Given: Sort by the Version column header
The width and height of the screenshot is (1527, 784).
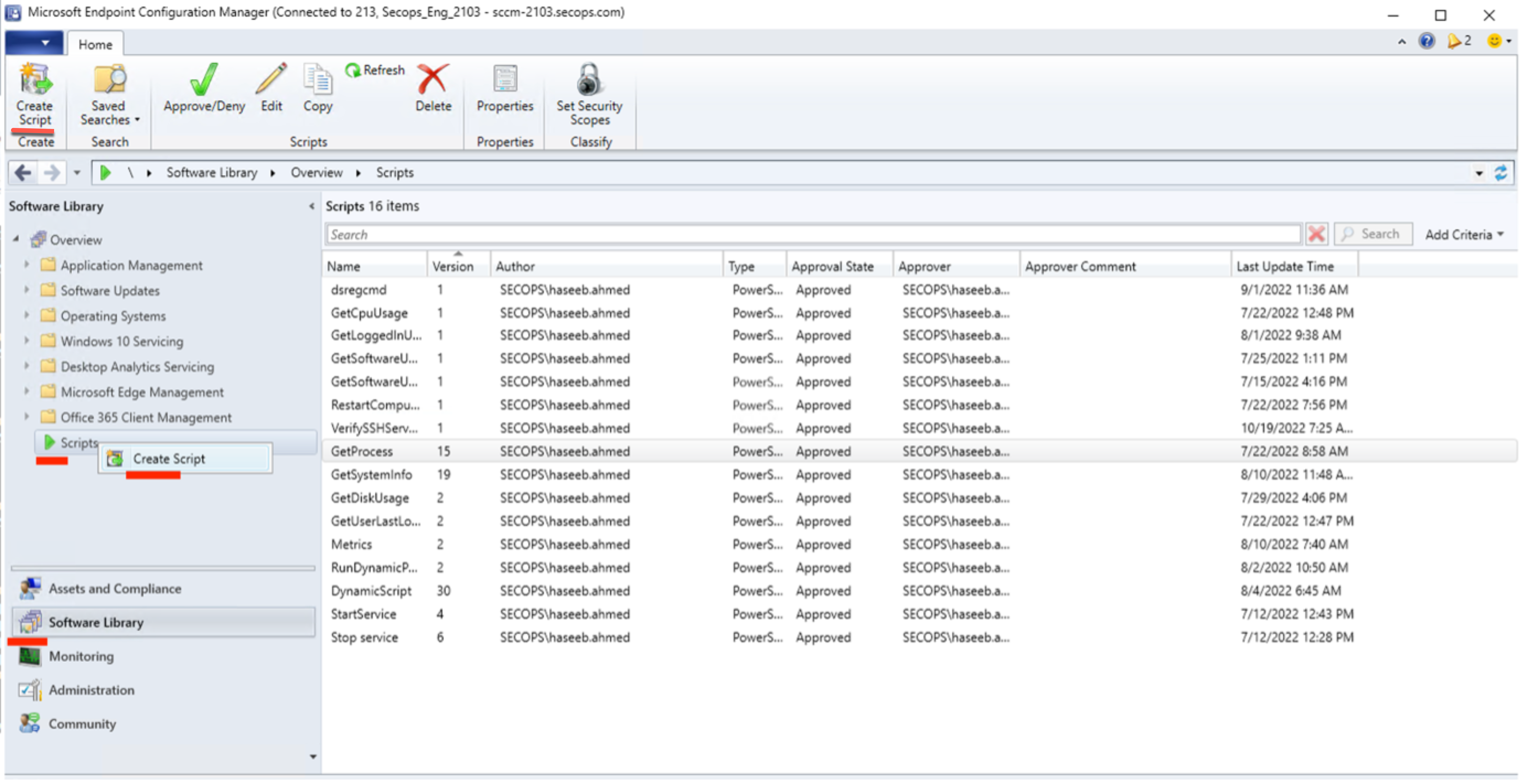Looking at the screenshot, I should click(x=458, y=267).
